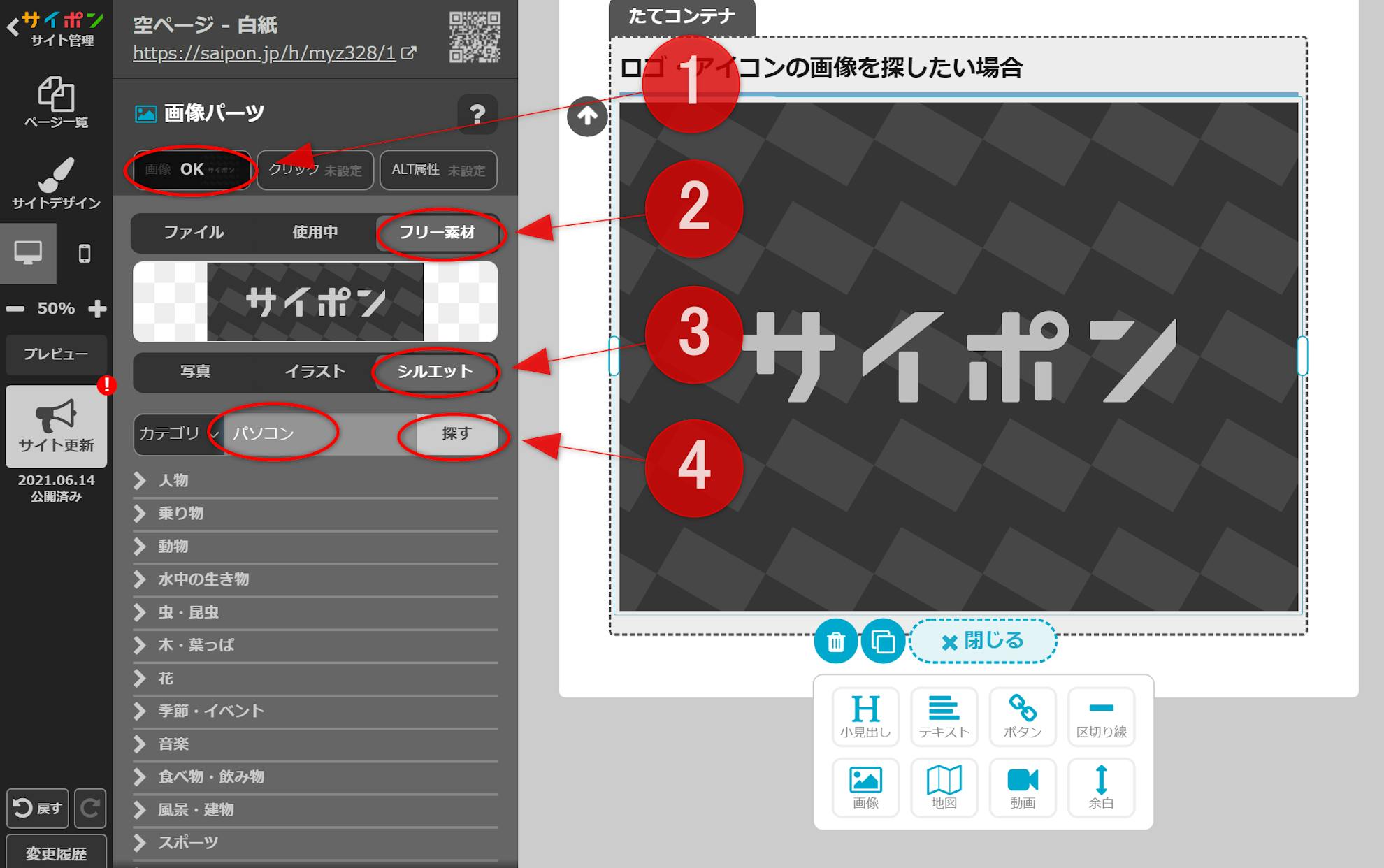Click the QR code image
This screenshot has width=1384, height=868.
coord(475,37)
